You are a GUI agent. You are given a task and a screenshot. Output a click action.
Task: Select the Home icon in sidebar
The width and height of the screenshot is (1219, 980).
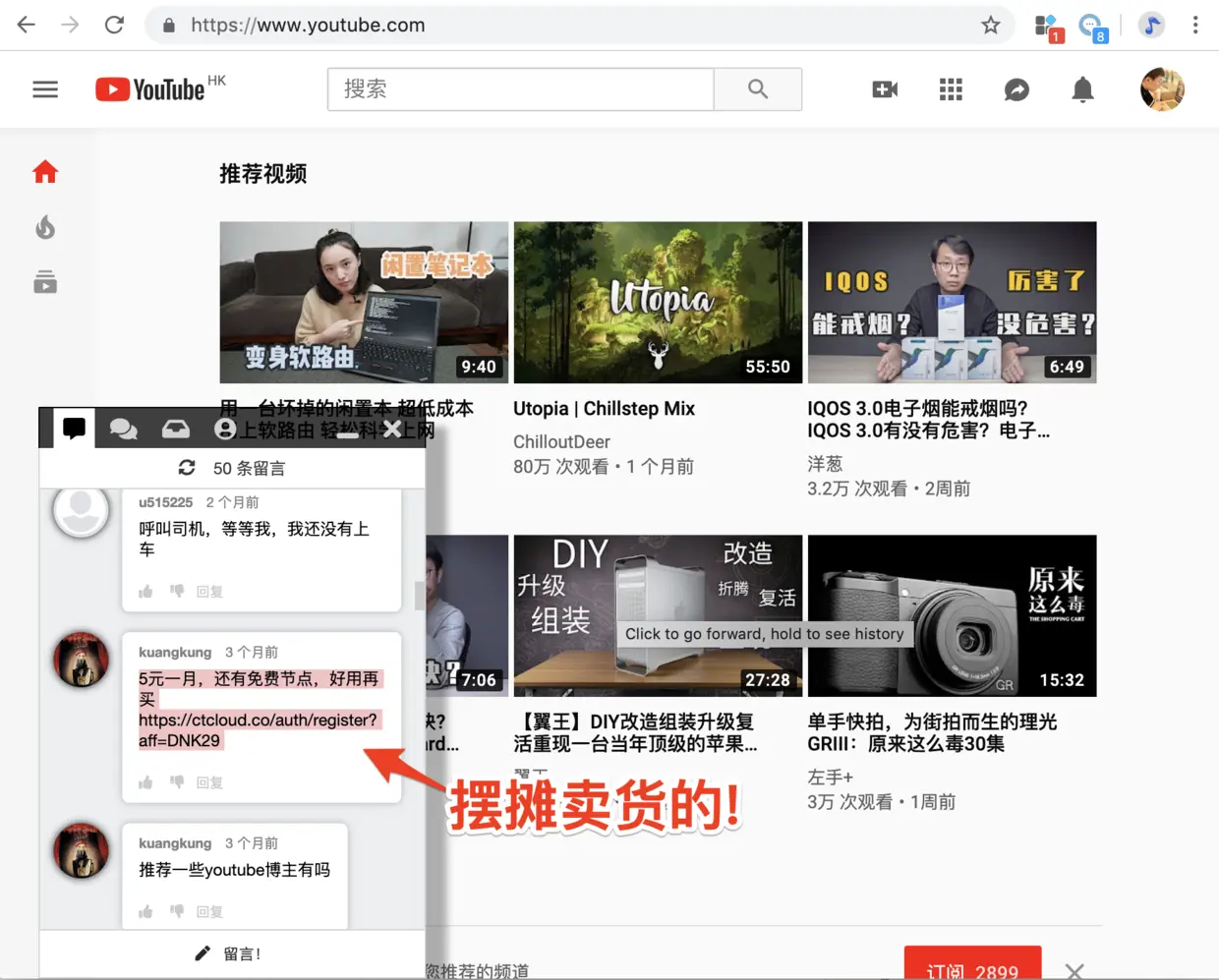tap(45, 172)
